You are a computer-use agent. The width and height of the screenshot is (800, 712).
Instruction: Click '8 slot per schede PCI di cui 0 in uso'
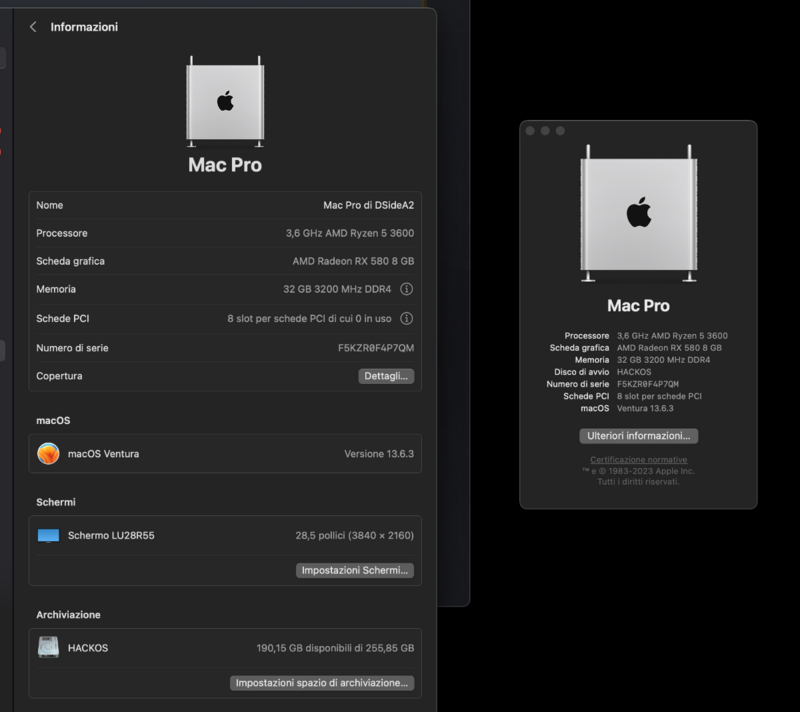tap(309, 319)
